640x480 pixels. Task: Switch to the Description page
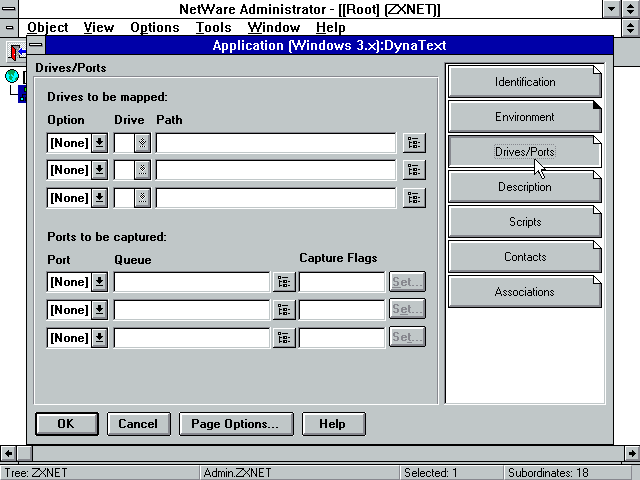524,187
